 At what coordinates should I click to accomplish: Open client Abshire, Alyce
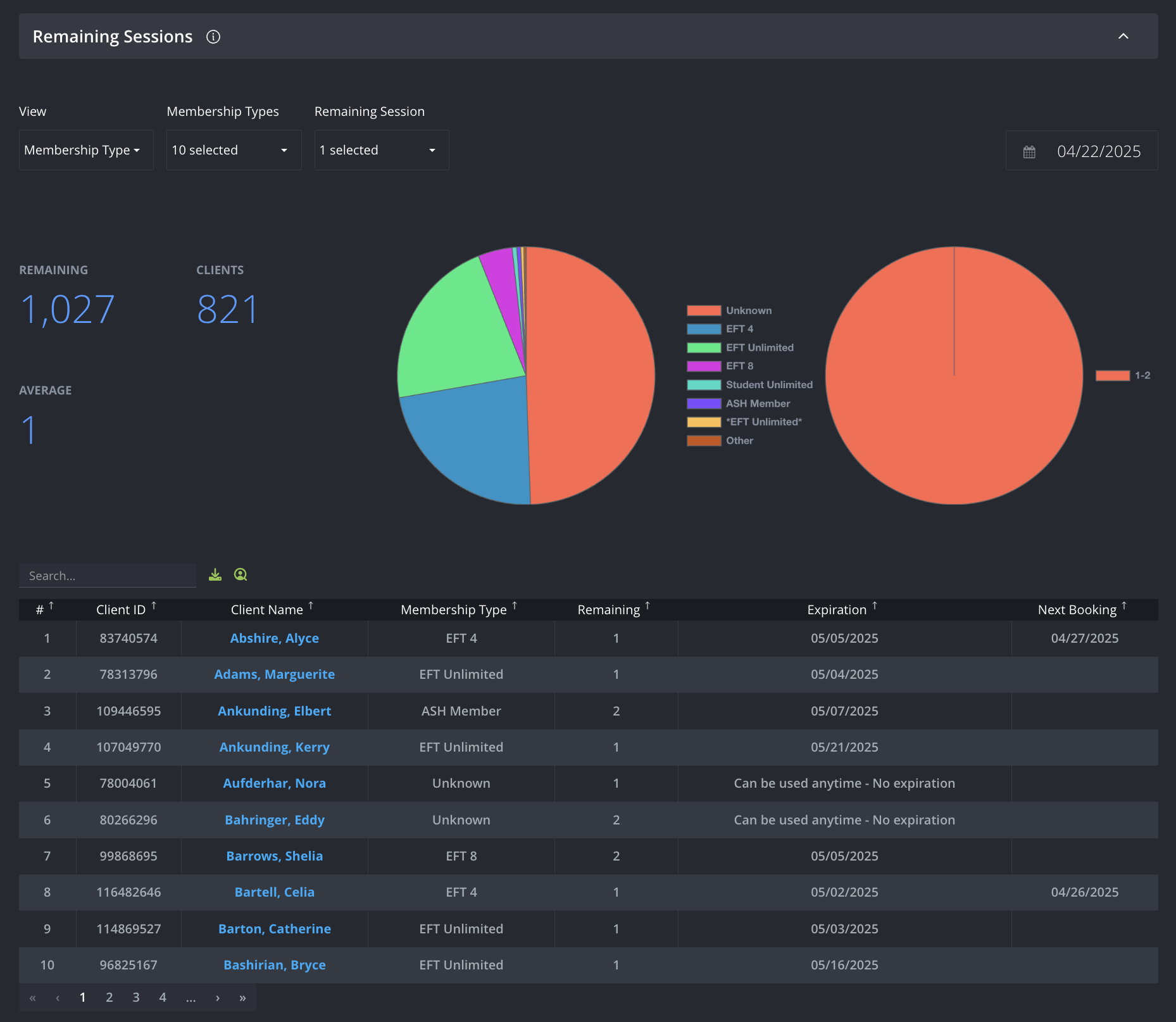(x=275, y=638)
